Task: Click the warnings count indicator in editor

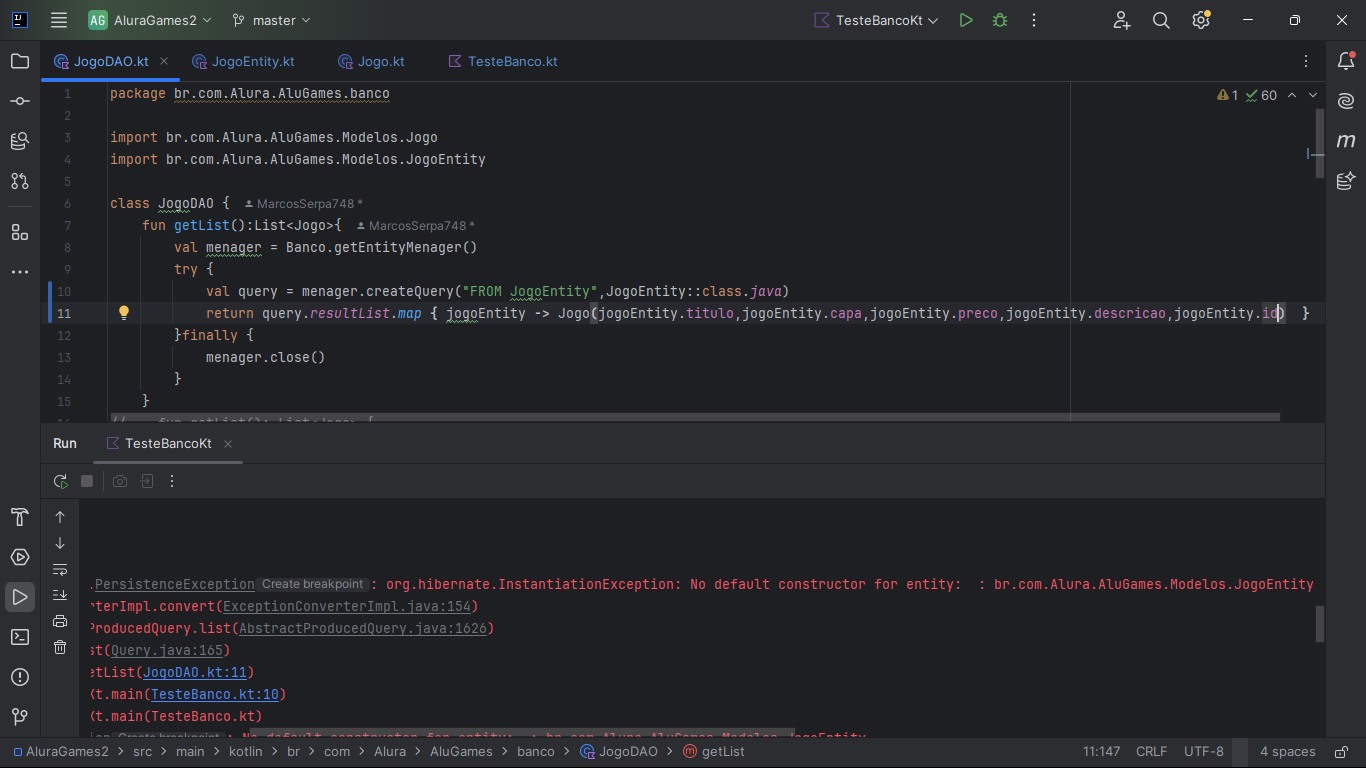Action: click(x=1228, y=95)
